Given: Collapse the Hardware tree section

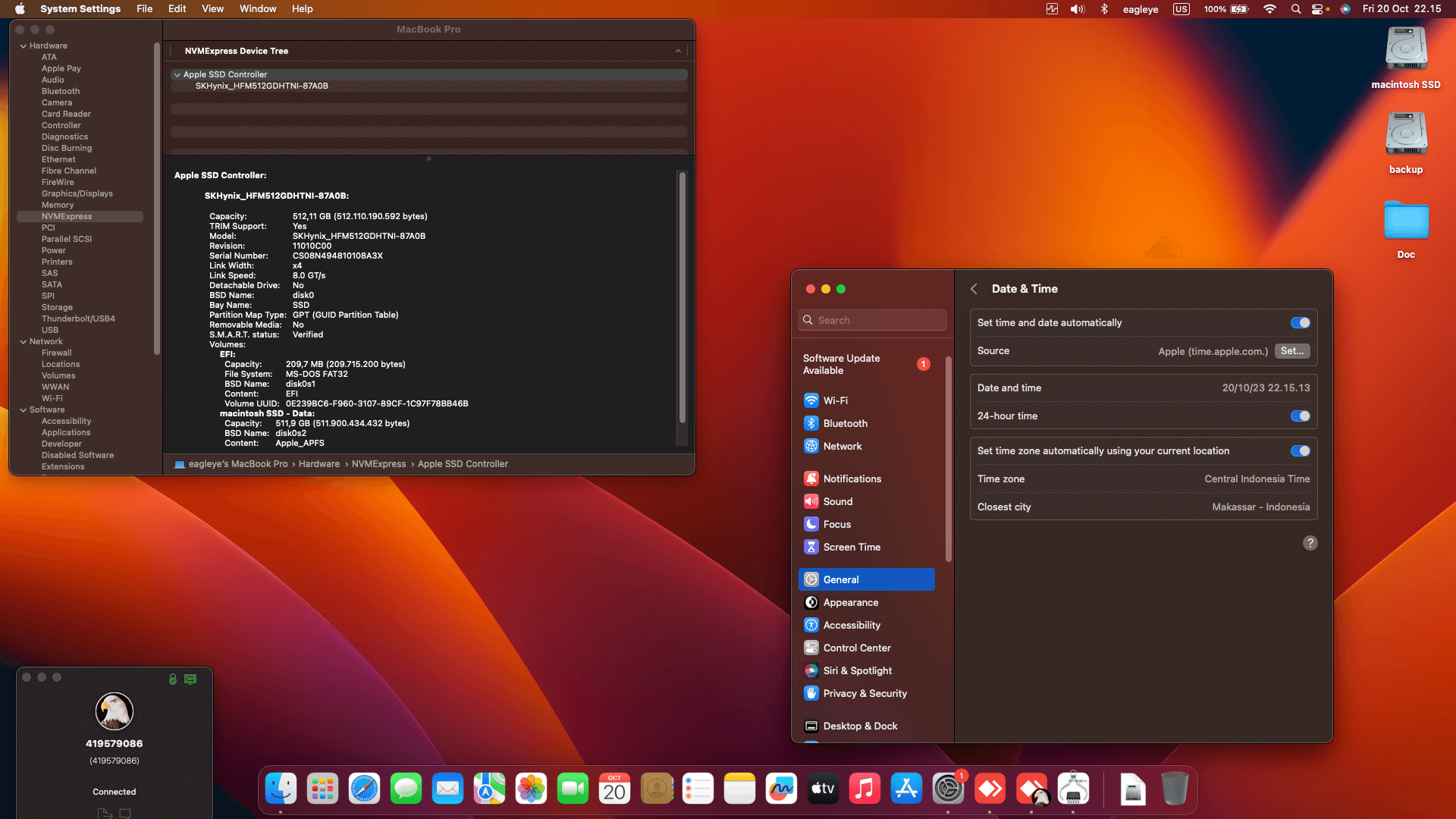Looking at the screenshot, I should 24,45.
